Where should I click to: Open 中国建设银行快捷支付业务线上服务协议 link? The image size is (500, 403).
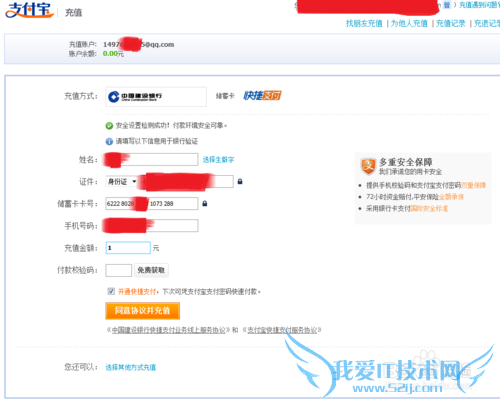(x=168, y=330)
